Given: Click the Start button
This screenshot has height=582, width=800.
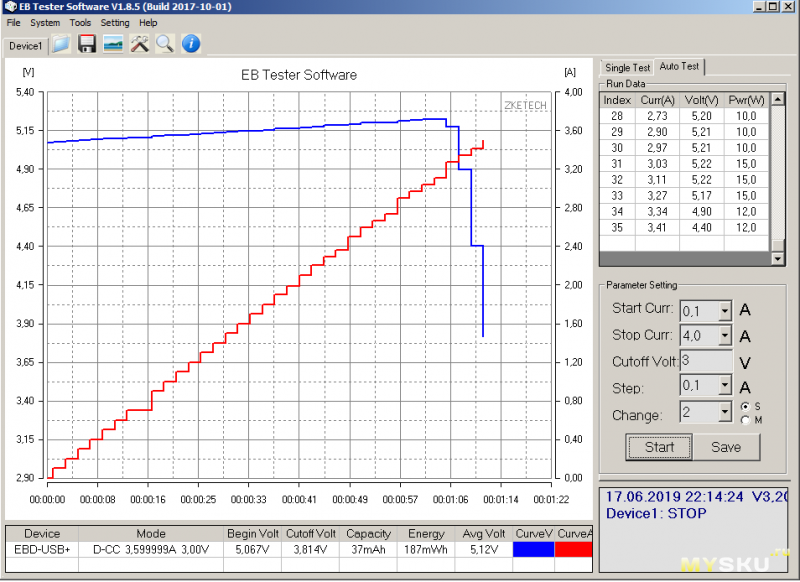Looking at the screenshot, I should point(659,447).
